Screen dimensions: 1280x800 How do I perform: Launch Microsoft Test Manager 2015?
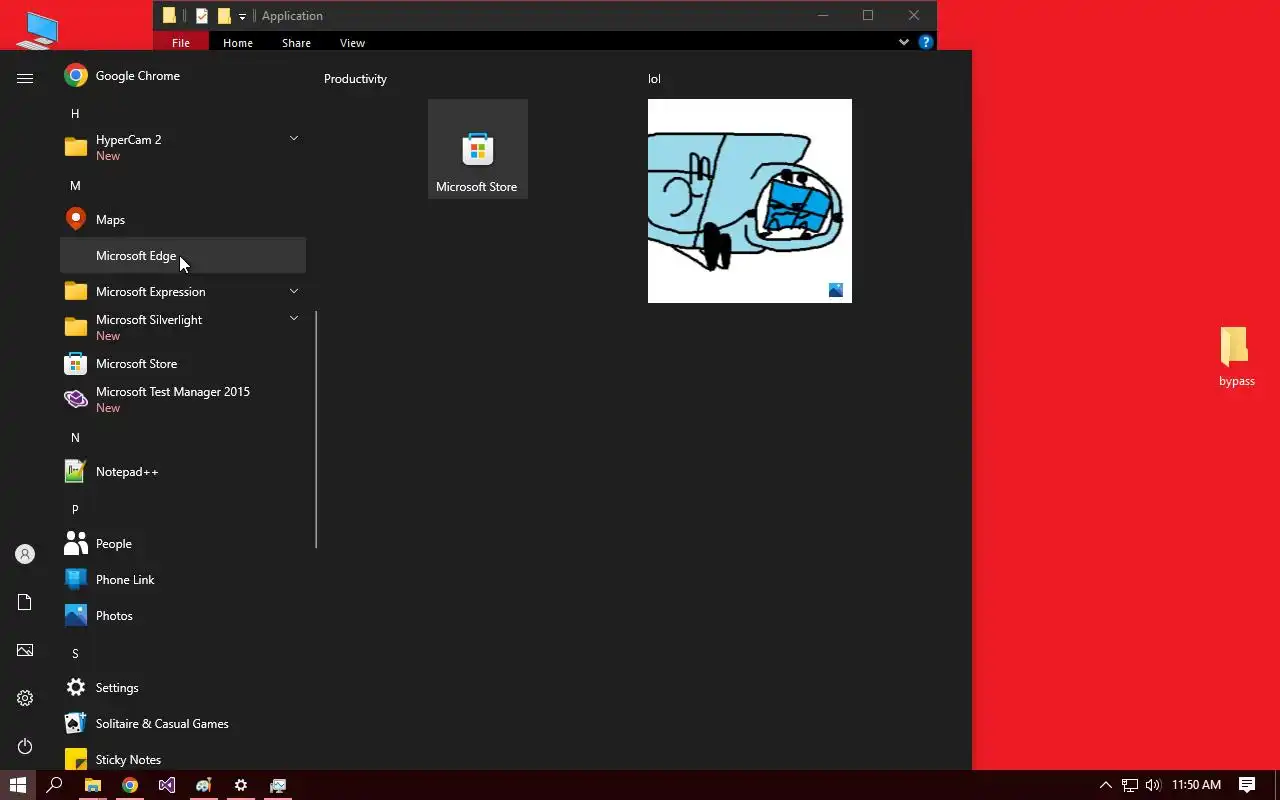183,400
